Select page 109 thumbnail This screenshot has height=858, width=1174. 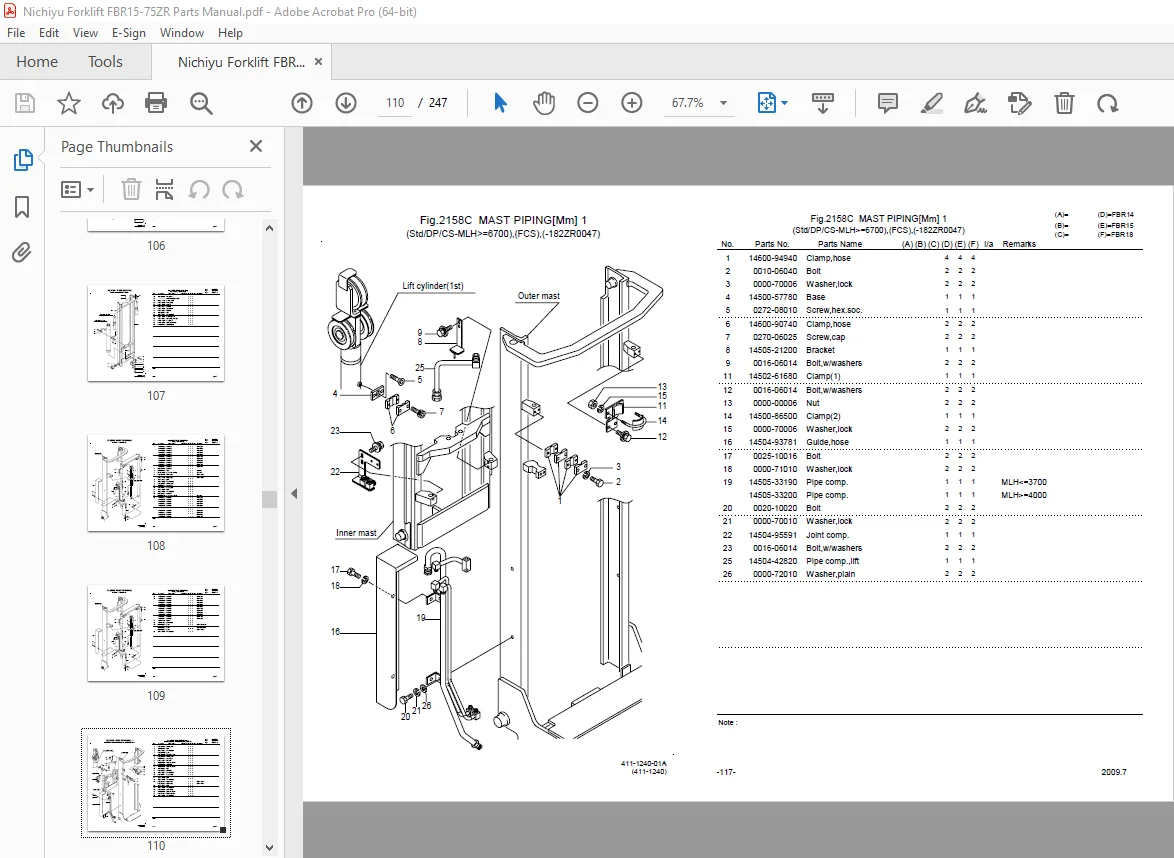point(156,633)
